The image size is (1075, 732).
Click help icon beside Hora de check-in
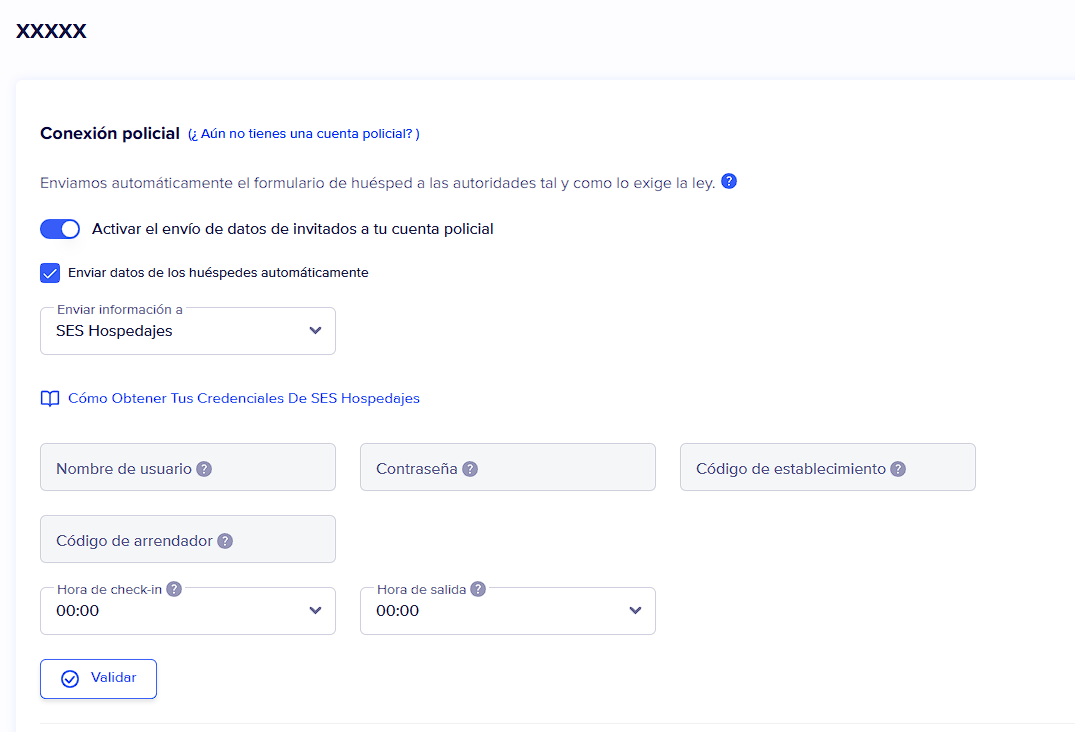pos(174,589)
